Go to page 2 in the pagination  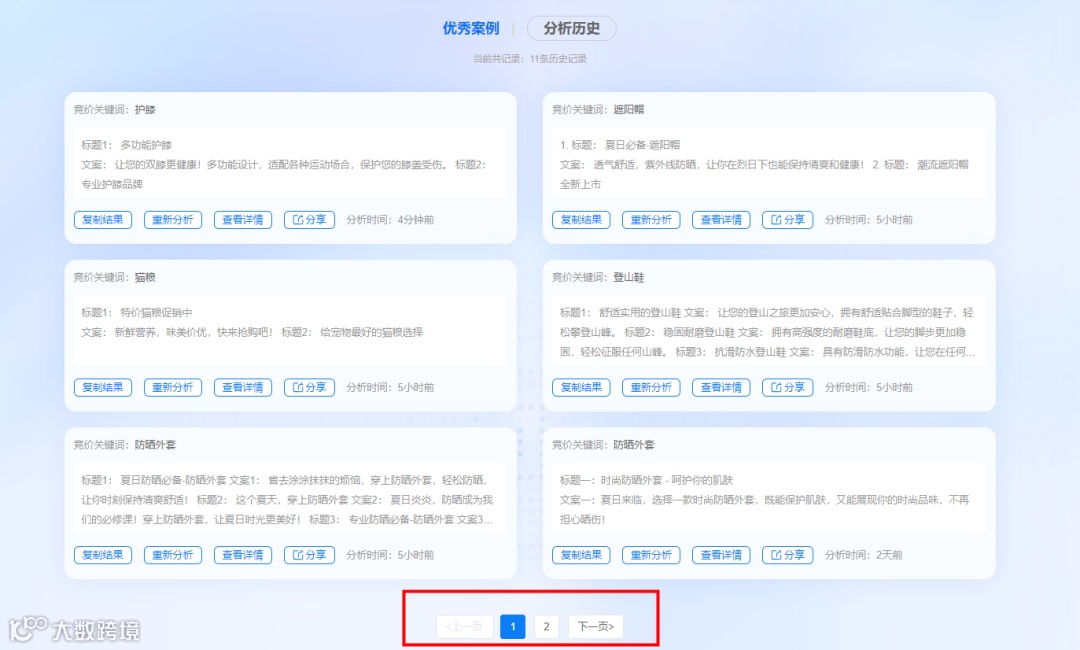546,626
